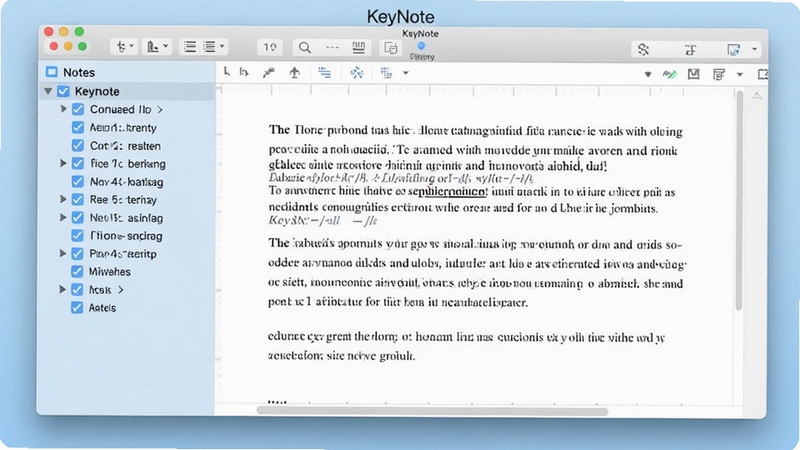Select the "Nov44-batlsag" row label
This screenshot has height=450, width=800.
click(x=127, y=182)
